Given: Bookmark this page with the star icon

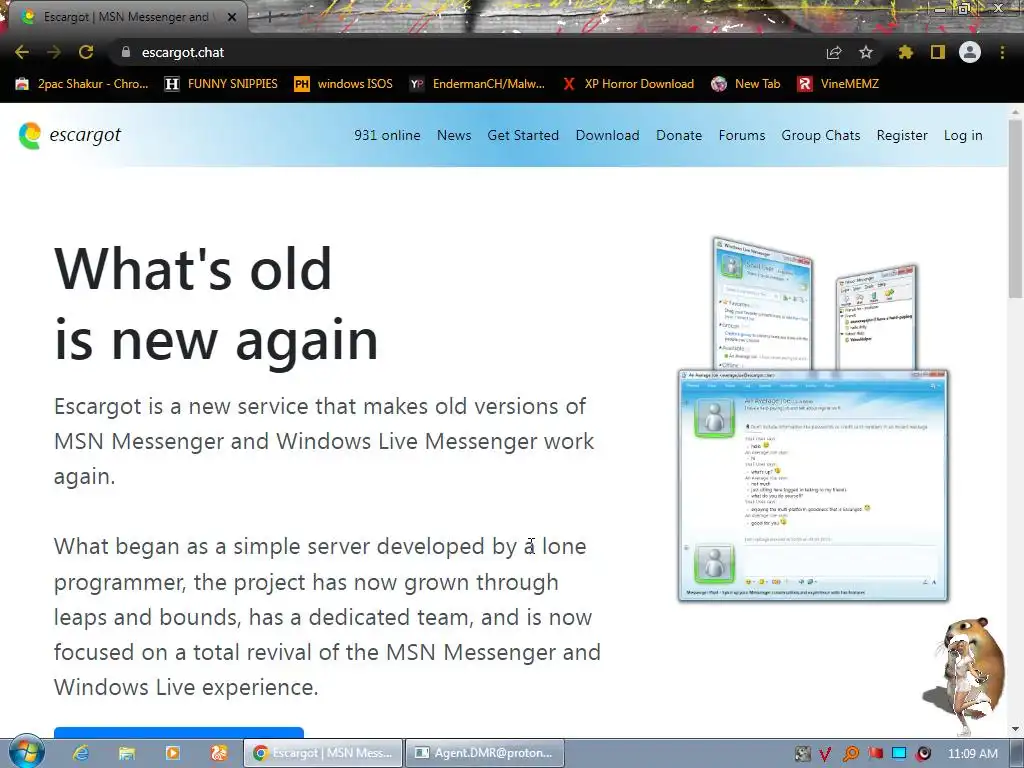Looking at the screenshot, I should point(866,52).
